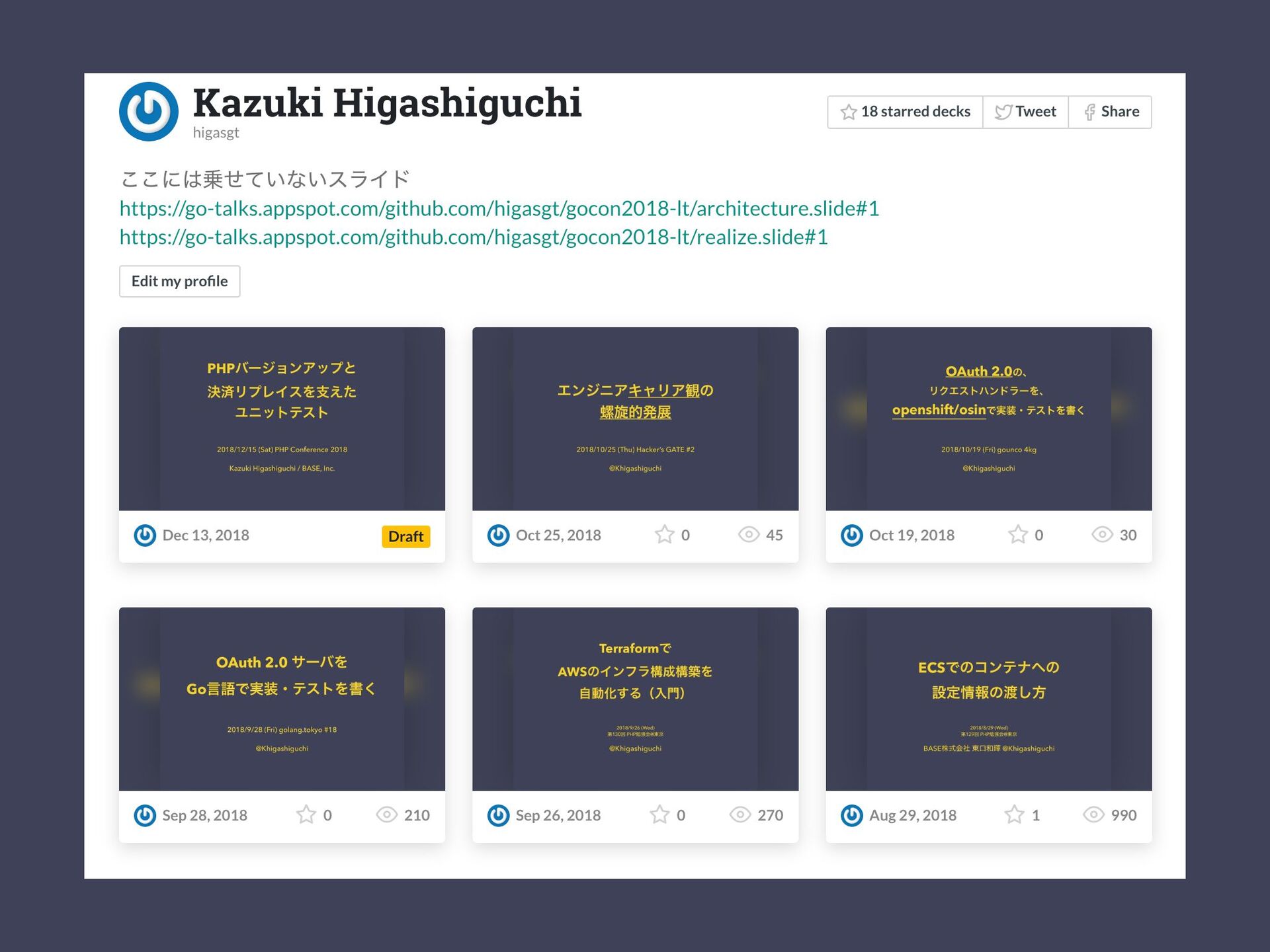Viewport: 1270px width, 952px height.
Task: Click the view count 990
Action: (x=1124, y=815)
